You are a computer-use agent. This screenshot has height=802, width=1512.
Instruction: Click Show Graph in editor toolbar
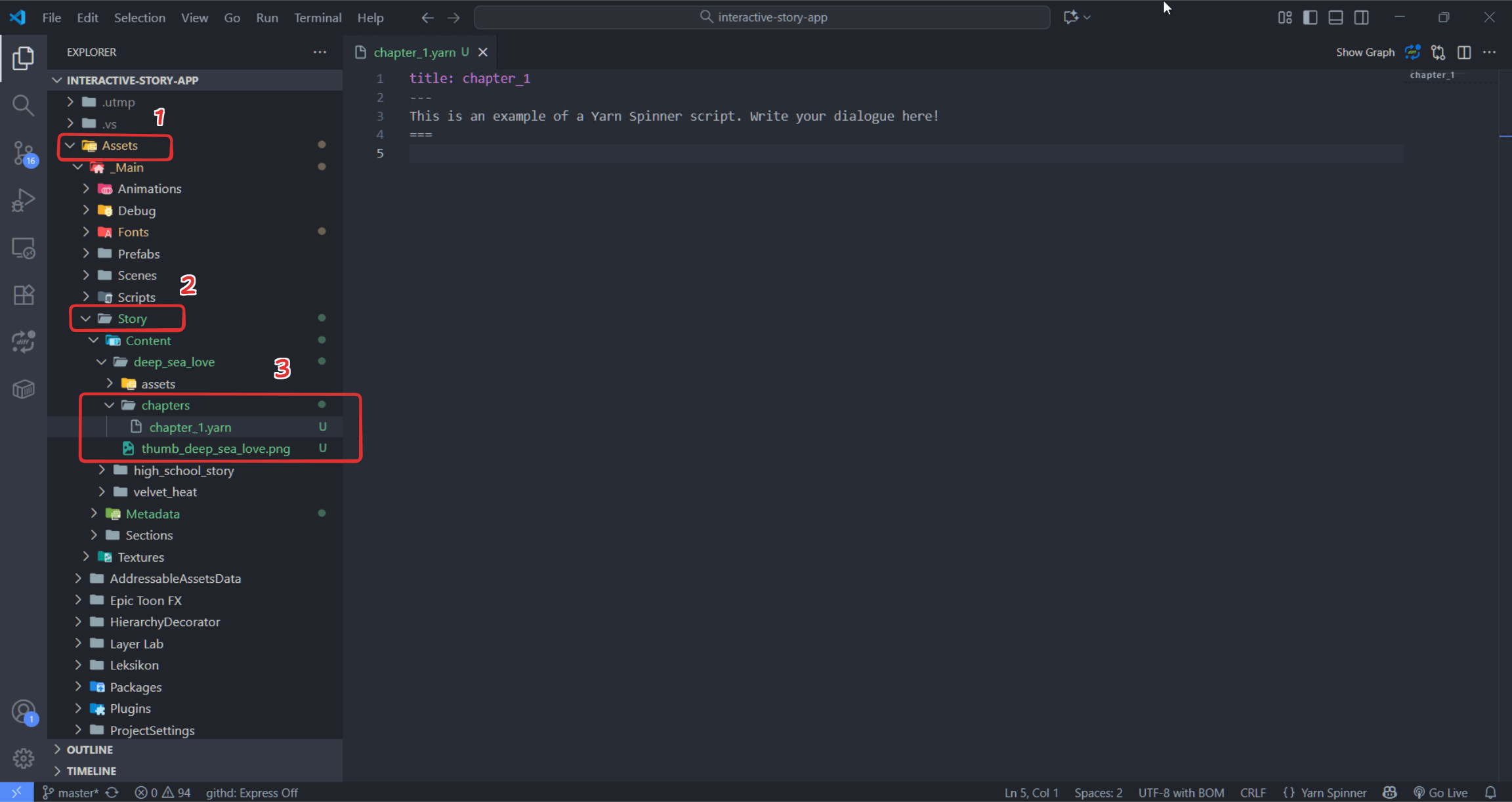click(x=1365, y=52)
